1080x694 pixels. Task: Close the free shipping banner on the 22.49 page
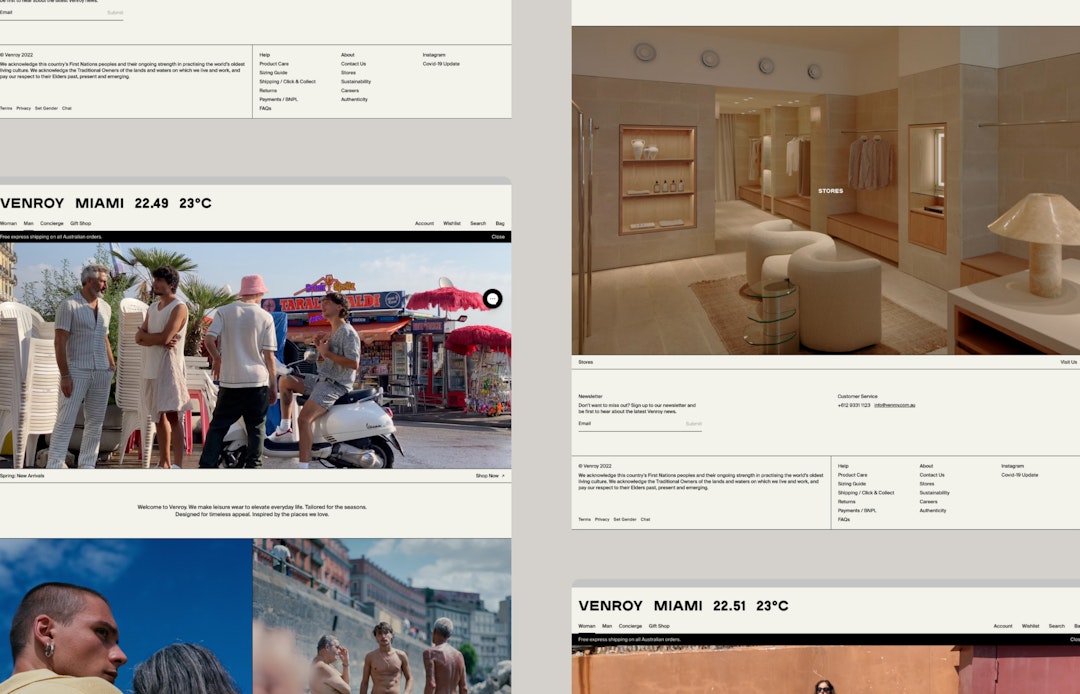click(498, 237)
